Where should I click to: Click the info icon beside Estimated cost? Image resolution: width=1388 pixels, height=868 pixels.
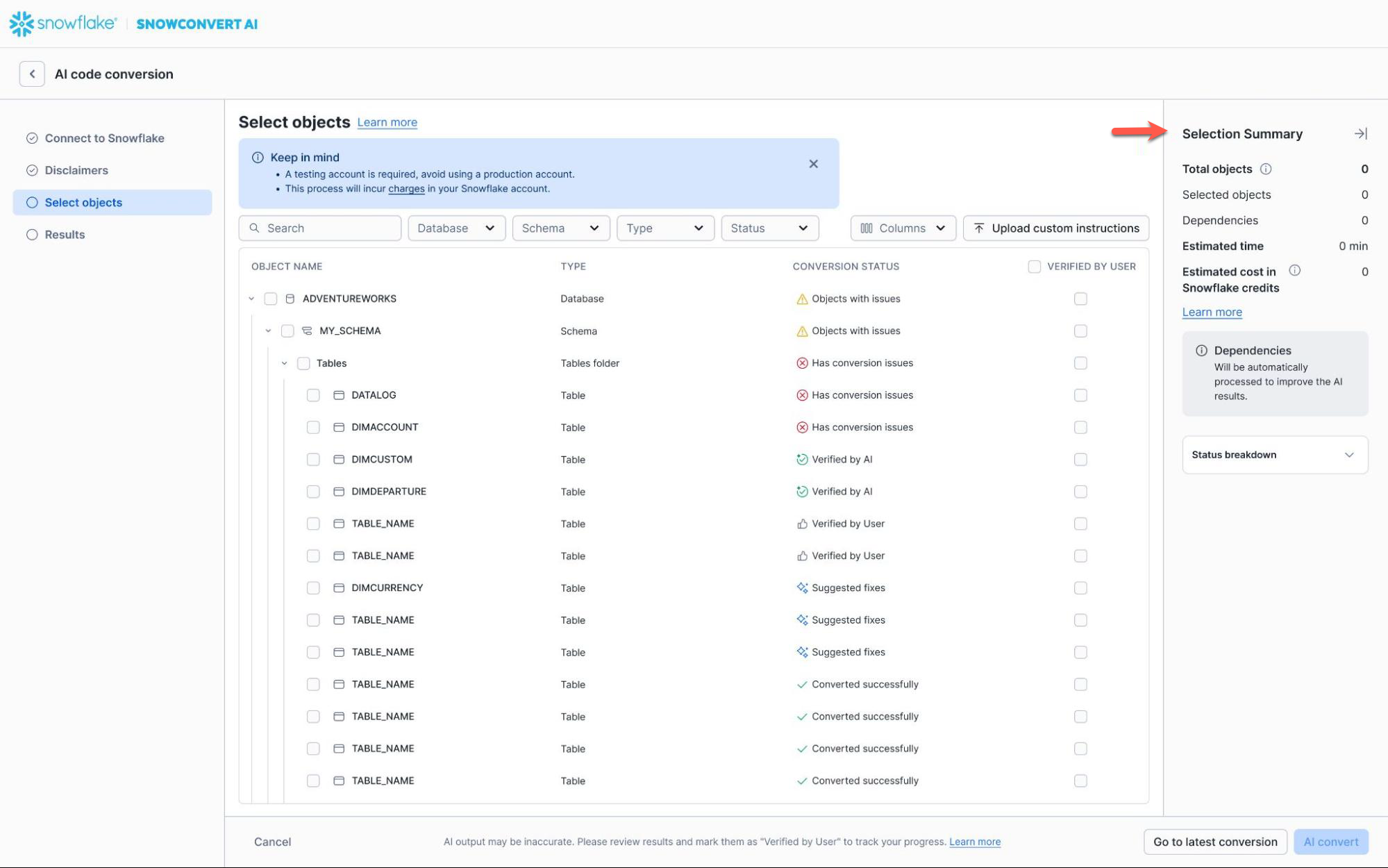[x=1294, y=271]
